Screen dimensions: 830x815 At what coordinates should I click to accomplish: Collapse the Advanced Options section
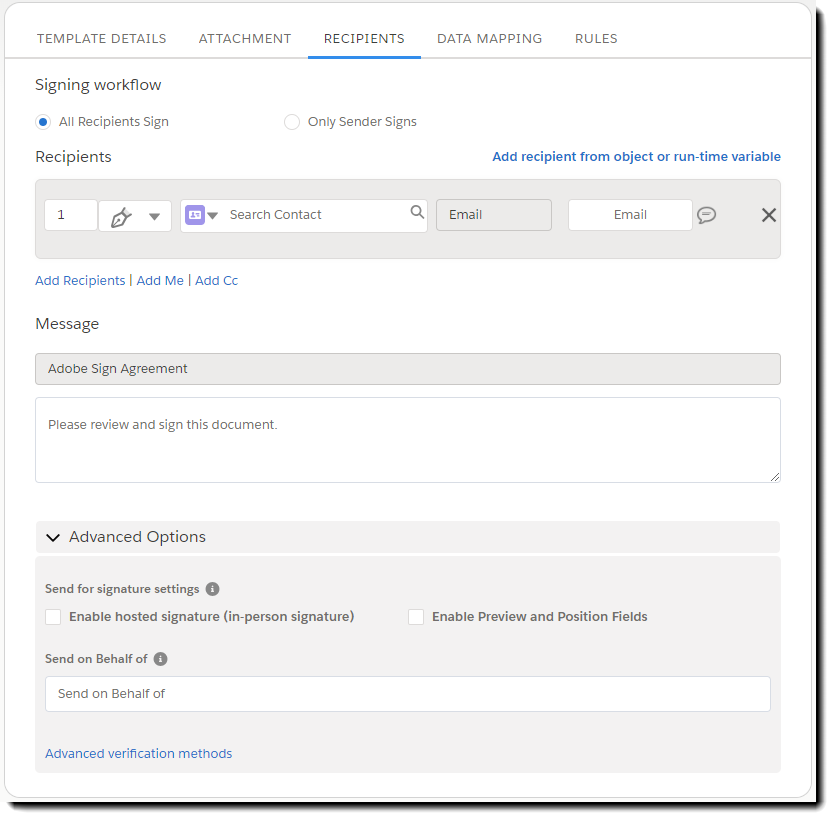(x=53, y=537)
